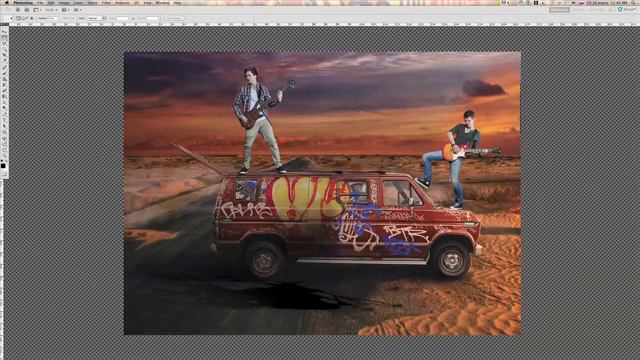640x360 pixels.
Task: Activate the Essentials workspace button
Action: click(x=559, y=10)
